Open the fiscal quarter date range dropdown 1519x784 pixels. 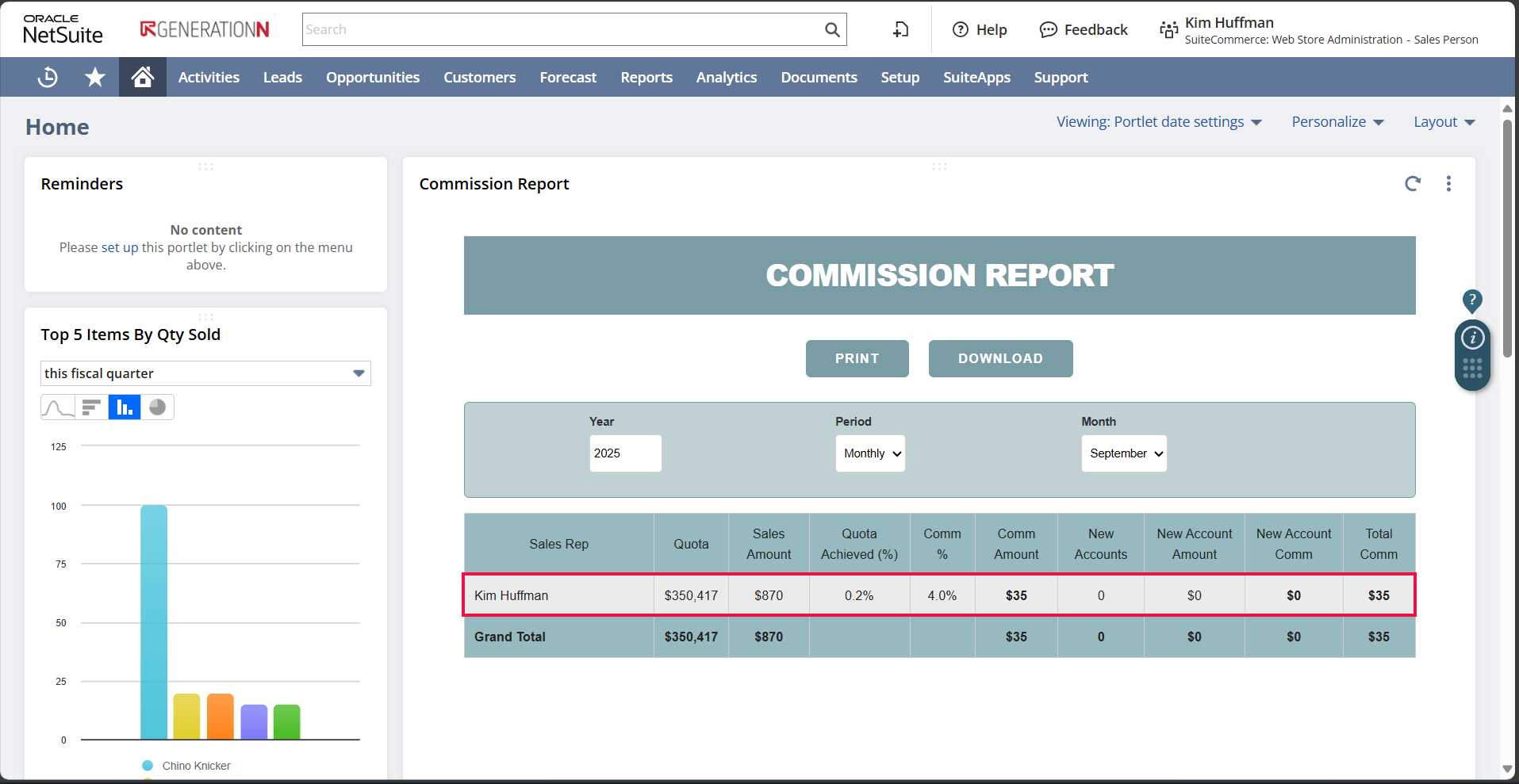205,373
